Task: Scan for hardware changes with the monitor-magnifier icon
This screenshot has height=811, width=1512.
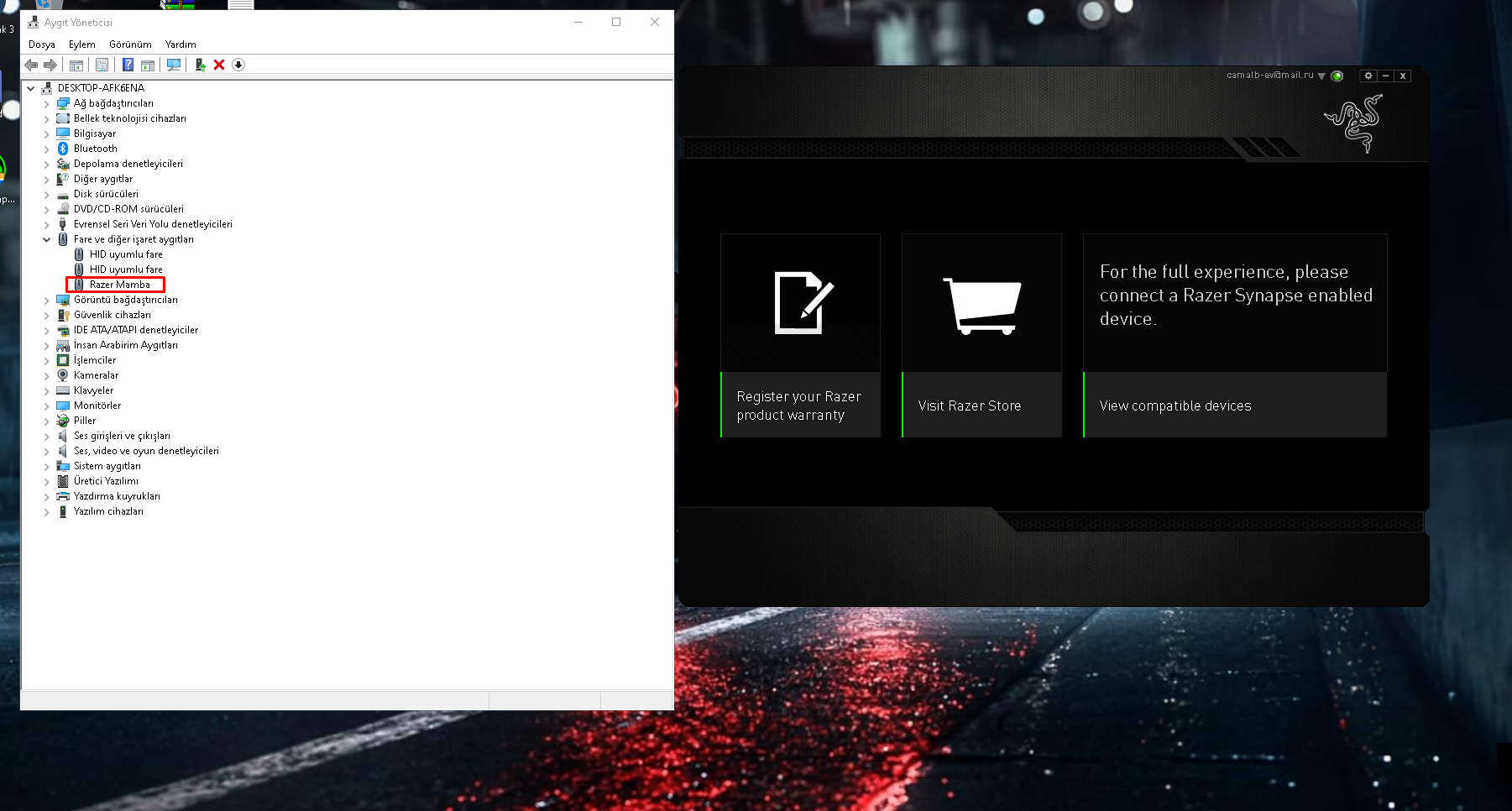Action: tap(174, 65)
